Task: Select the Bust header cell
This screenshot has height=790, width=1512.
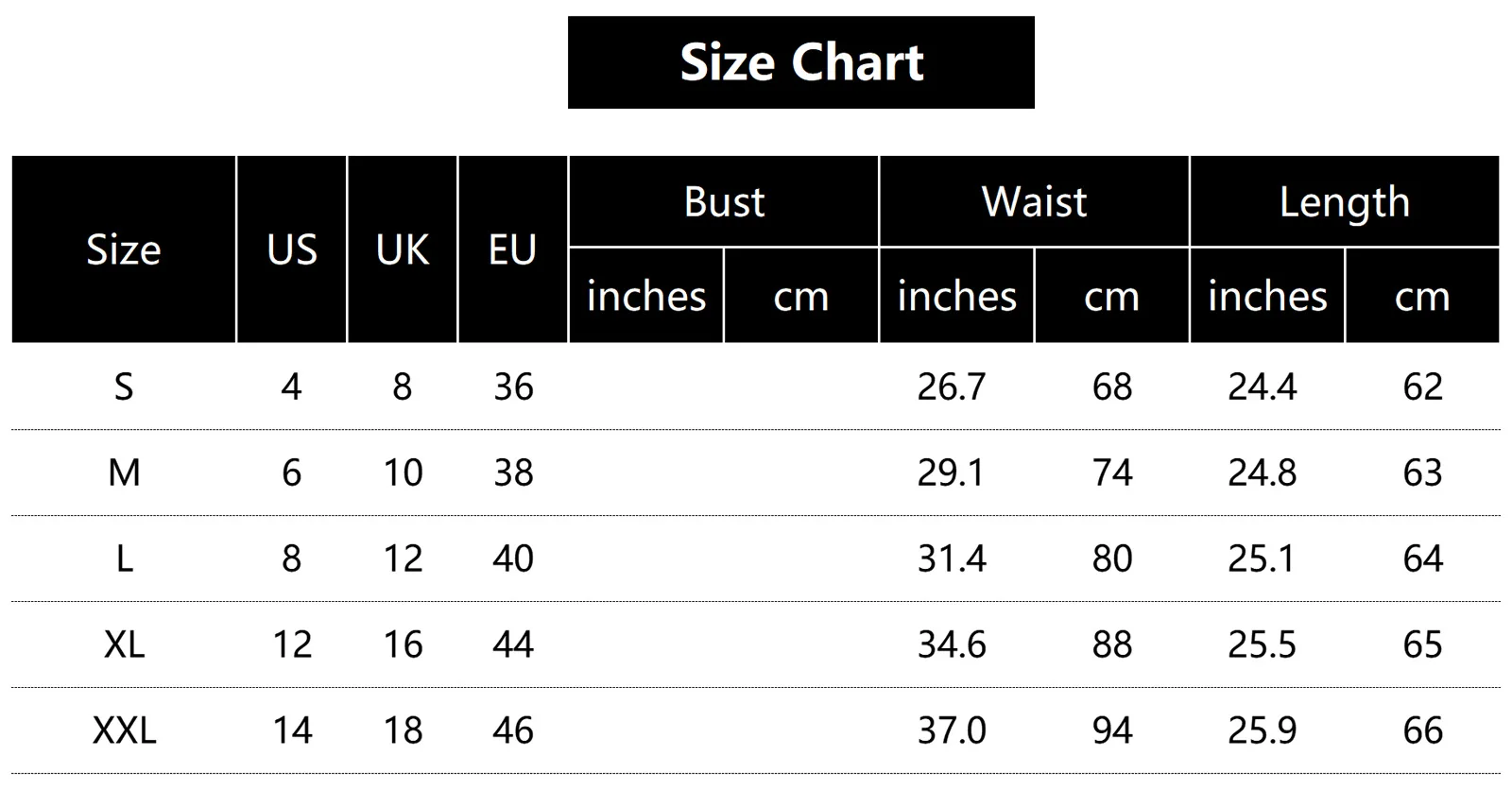Action: pos(724,202)
